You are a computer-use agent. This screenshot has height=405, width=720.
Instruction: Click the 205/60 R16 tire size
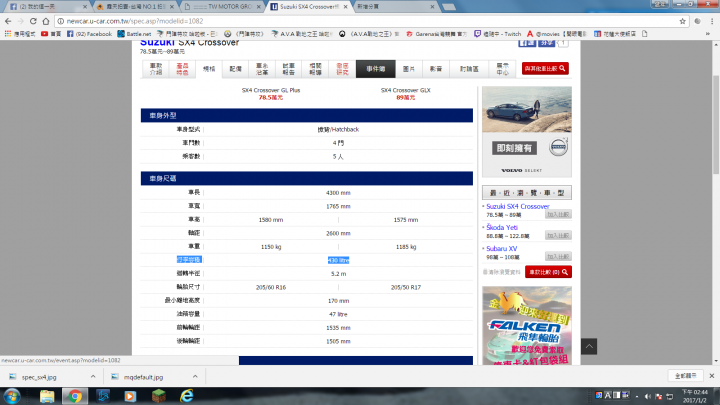[271, 287]
